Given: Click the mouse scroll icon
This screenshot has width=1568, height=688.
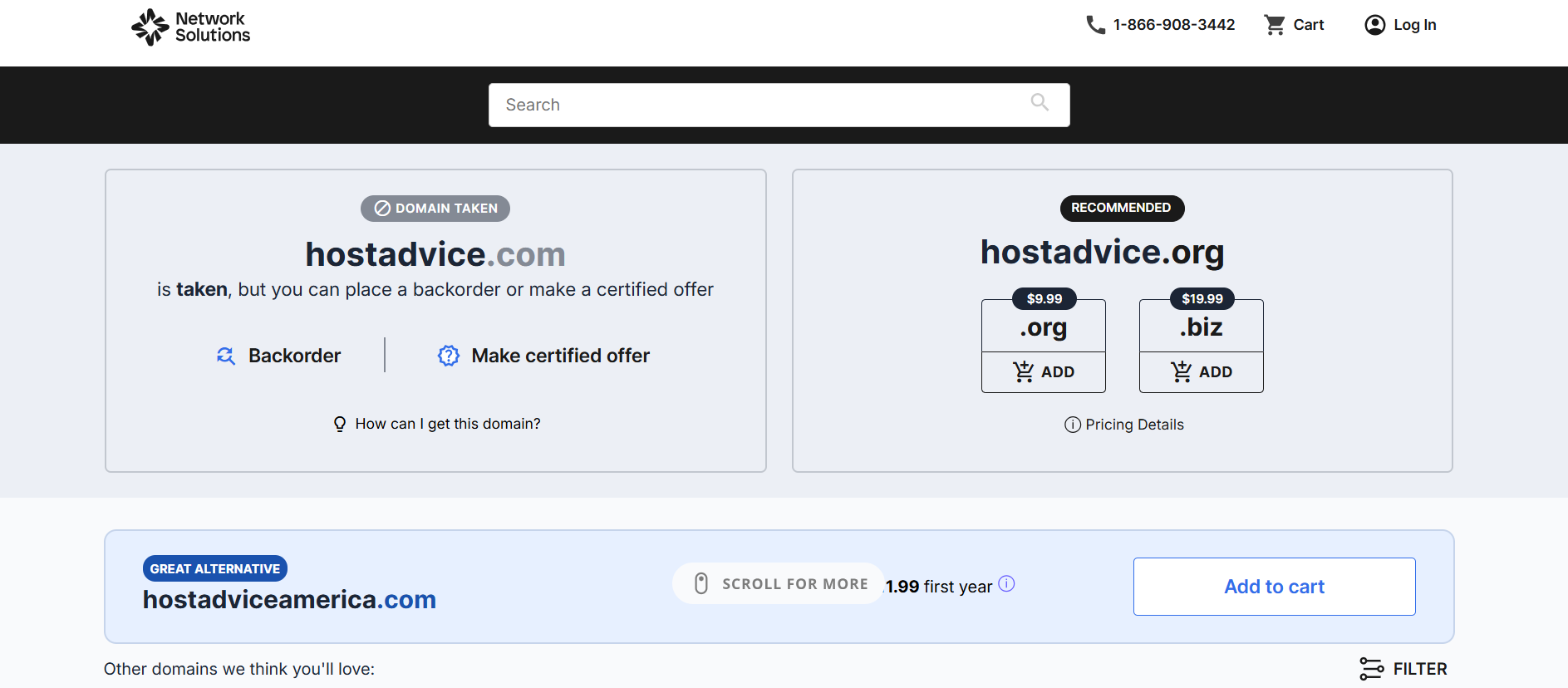Looking at the screenshot, I should 701,583.
